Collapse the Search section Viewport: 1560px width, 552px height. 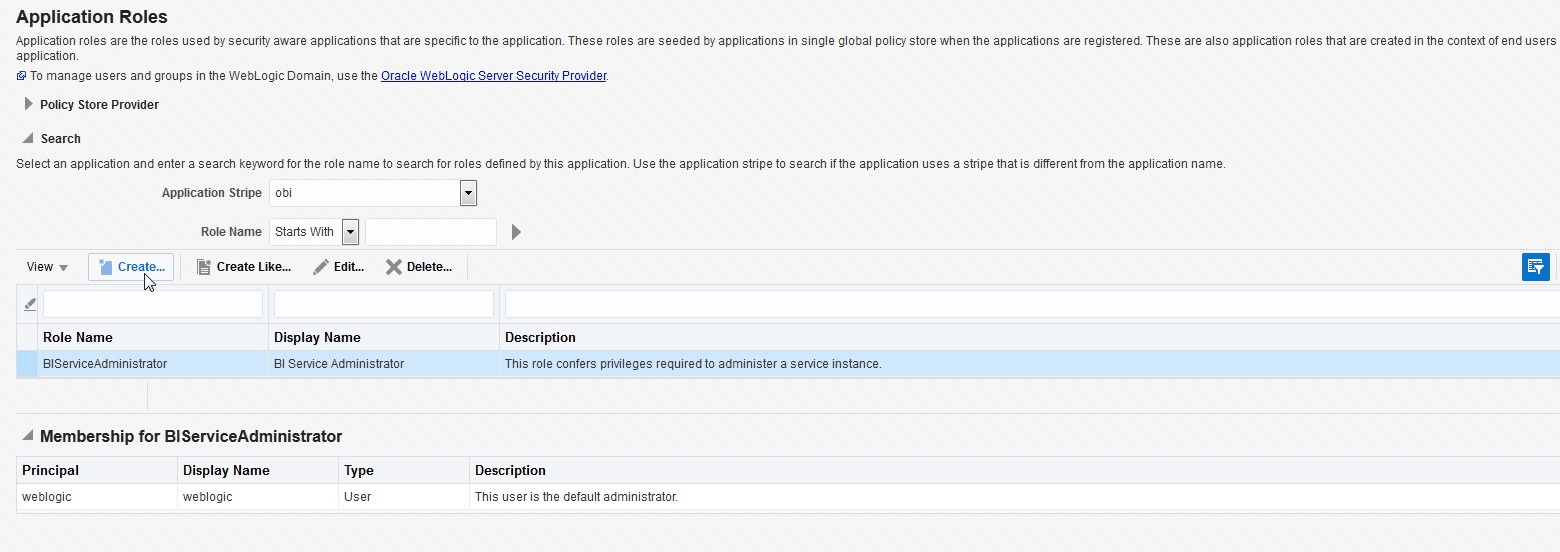[x=28, y=138]
